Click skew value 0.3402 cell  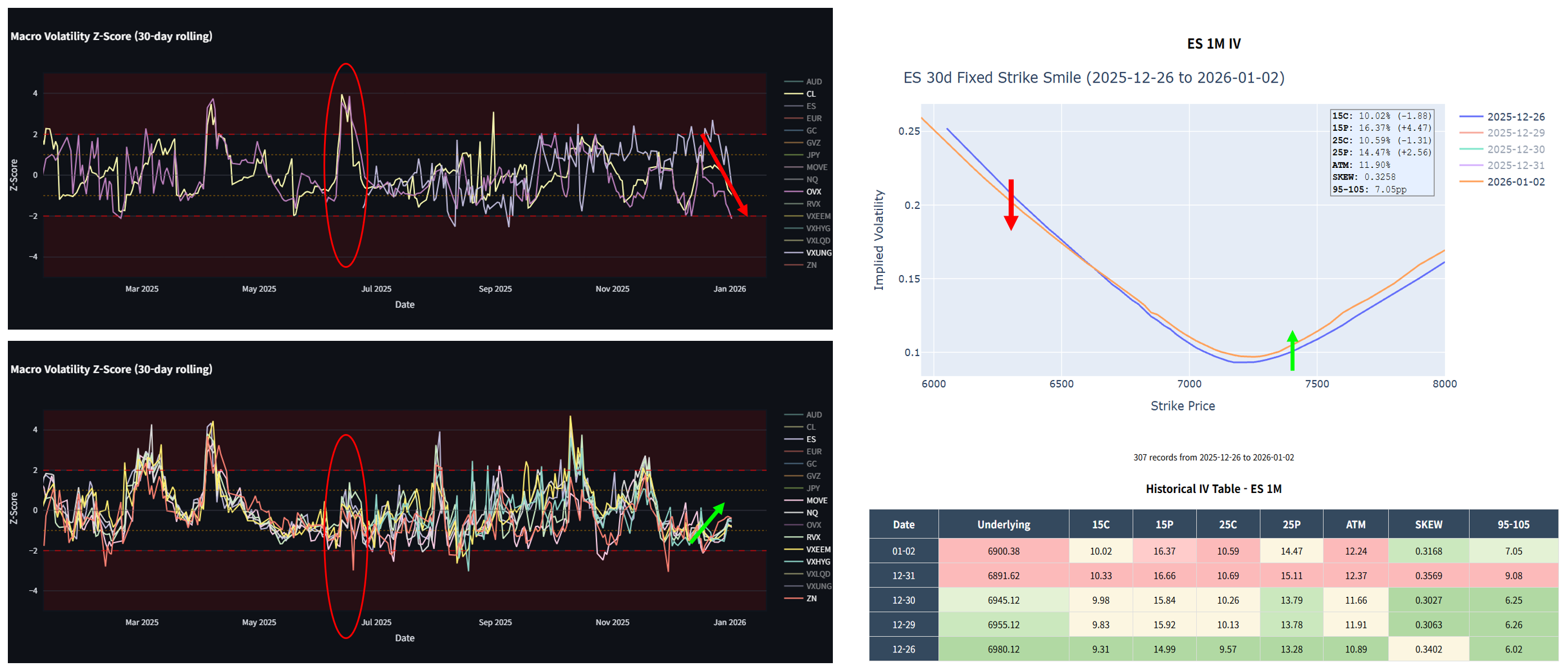pos(1428,649)
